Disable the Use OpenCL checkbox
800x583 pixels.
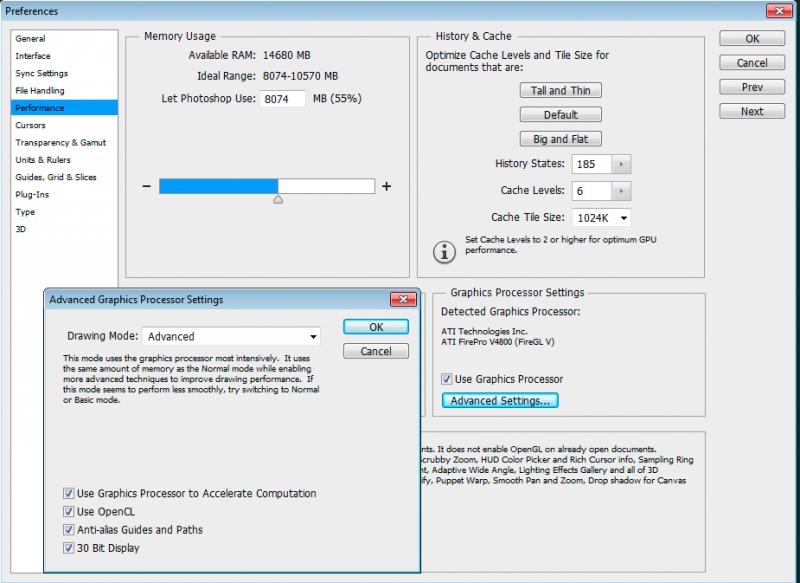click(x=68, y=512)
